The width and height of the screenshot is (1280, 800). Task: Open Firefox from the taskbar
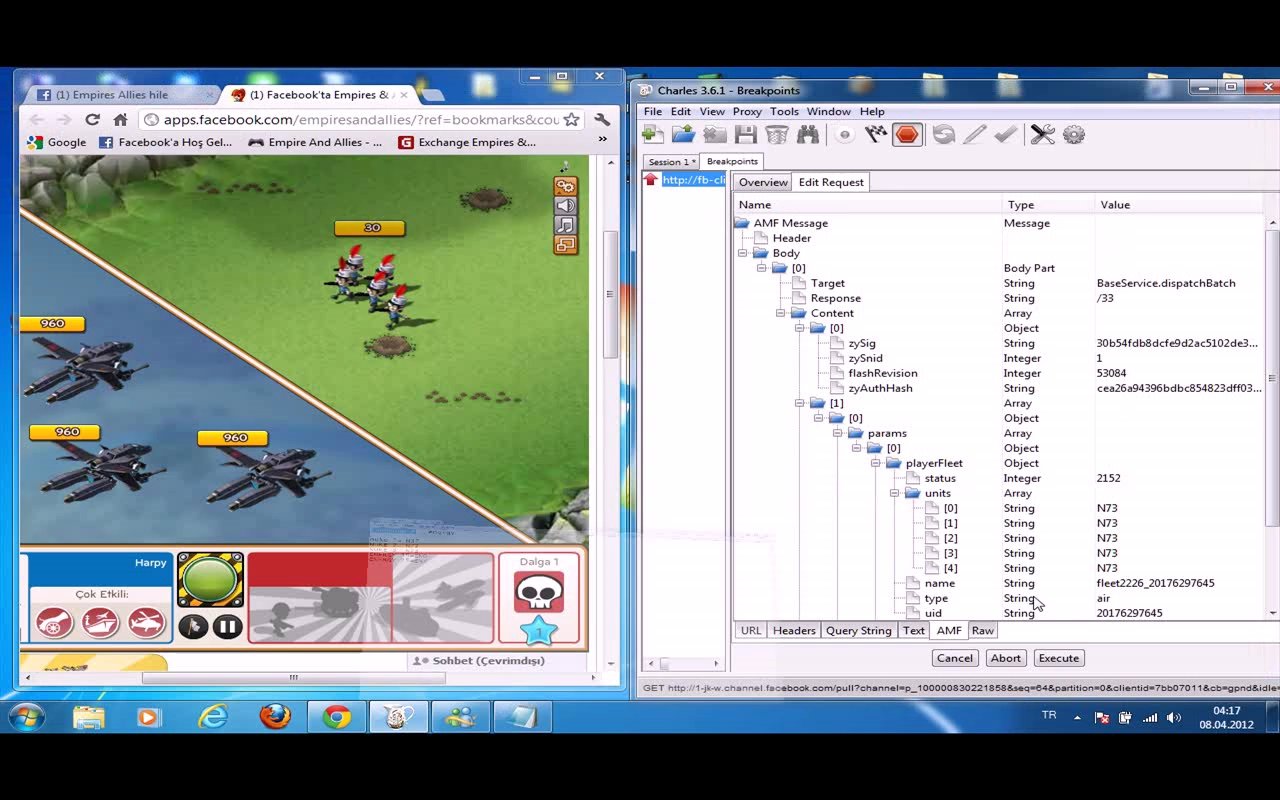pos(275,716)
